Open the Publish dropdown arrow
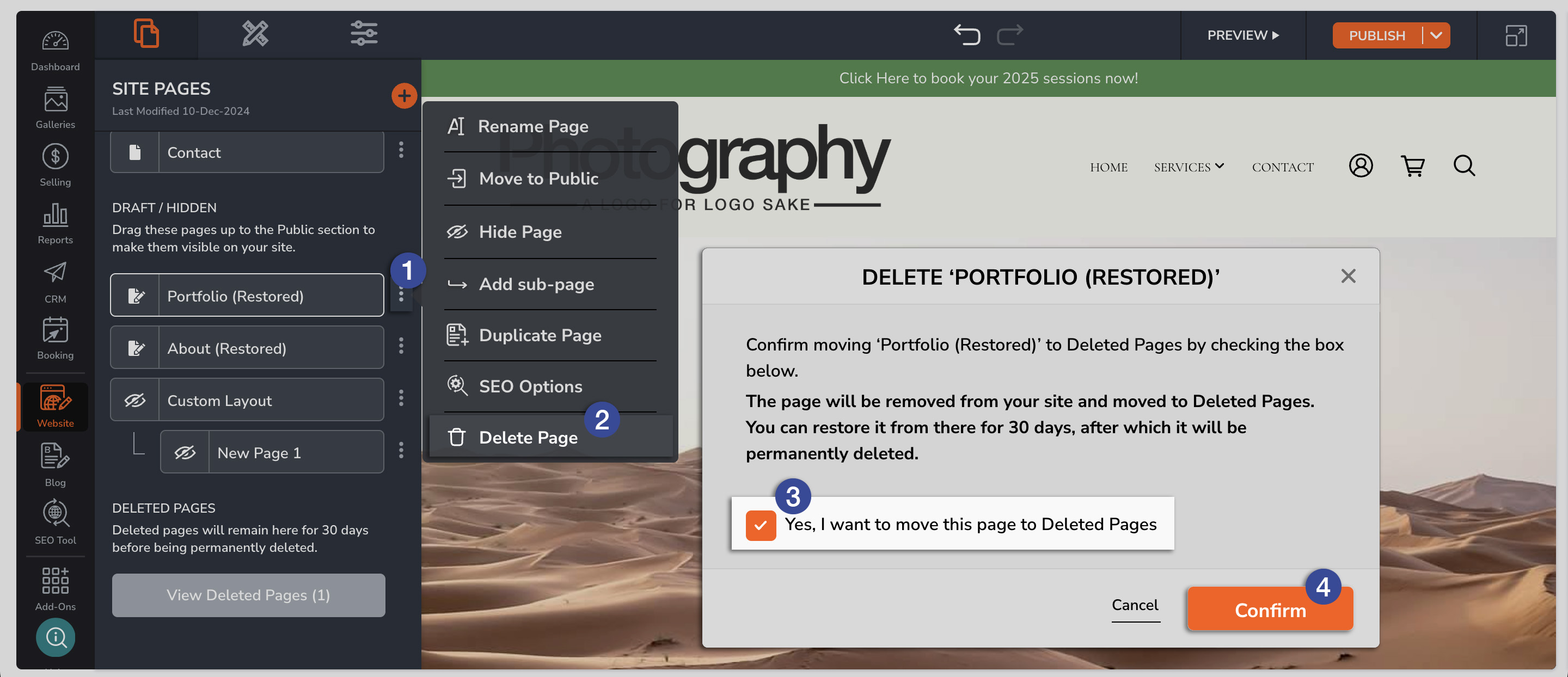 click(1436, 35)
